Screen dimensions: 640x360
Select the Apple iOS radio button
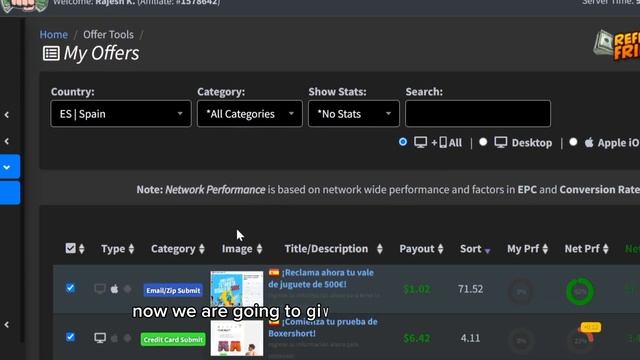coord(573,142)
